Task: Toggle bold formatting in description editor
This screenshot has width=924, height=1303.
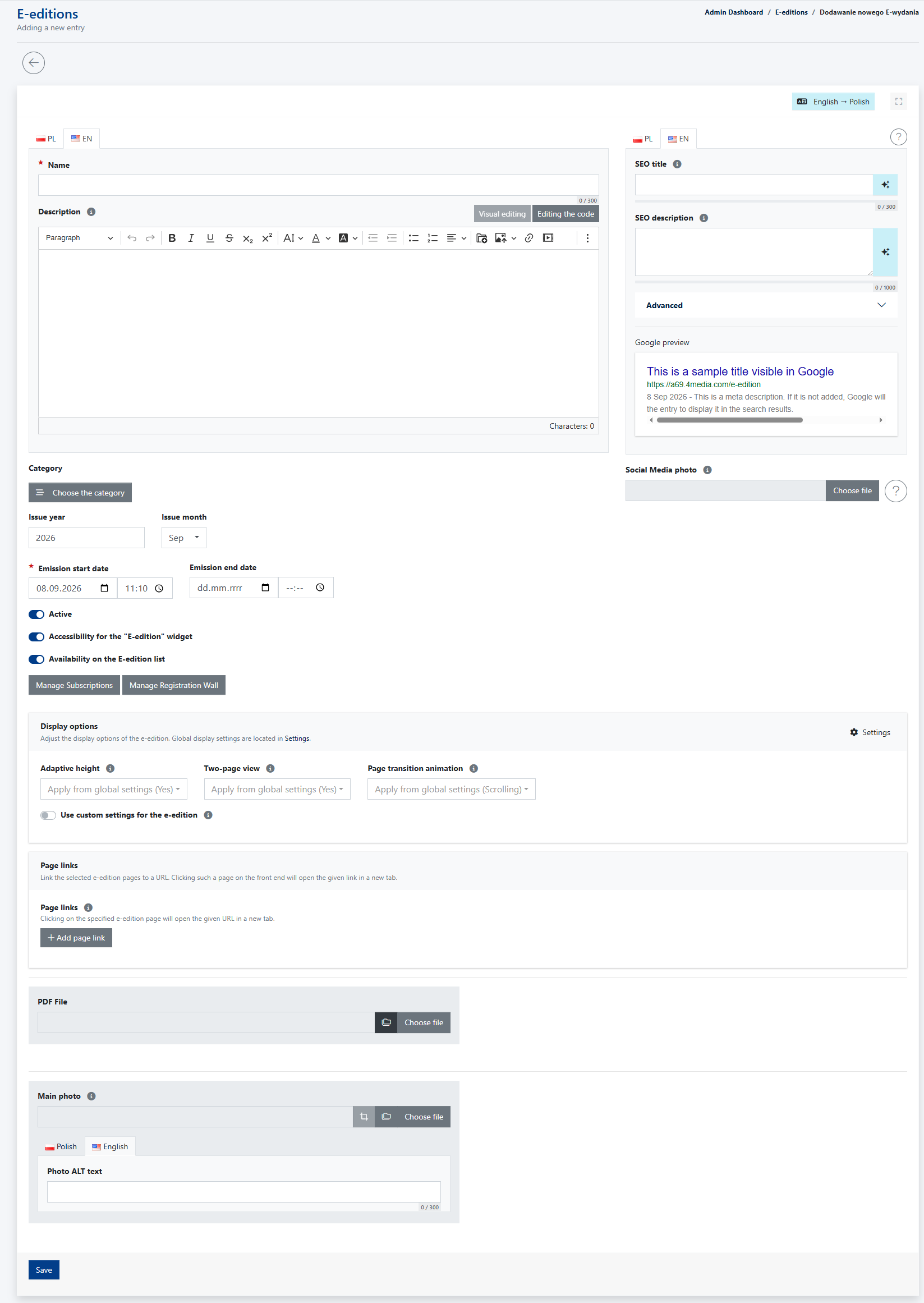Action: coord(172,238)
